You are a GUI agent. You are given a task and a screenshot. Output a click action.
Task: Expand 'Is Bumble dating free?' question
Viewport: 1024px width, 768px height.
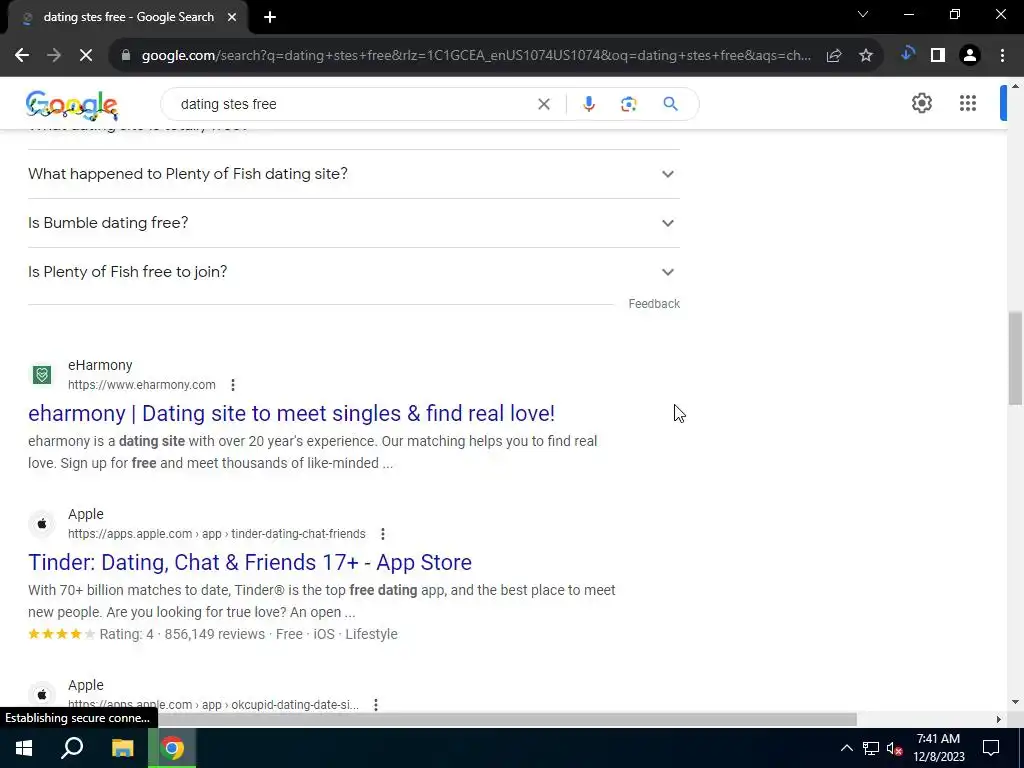(x=354, y=223)
